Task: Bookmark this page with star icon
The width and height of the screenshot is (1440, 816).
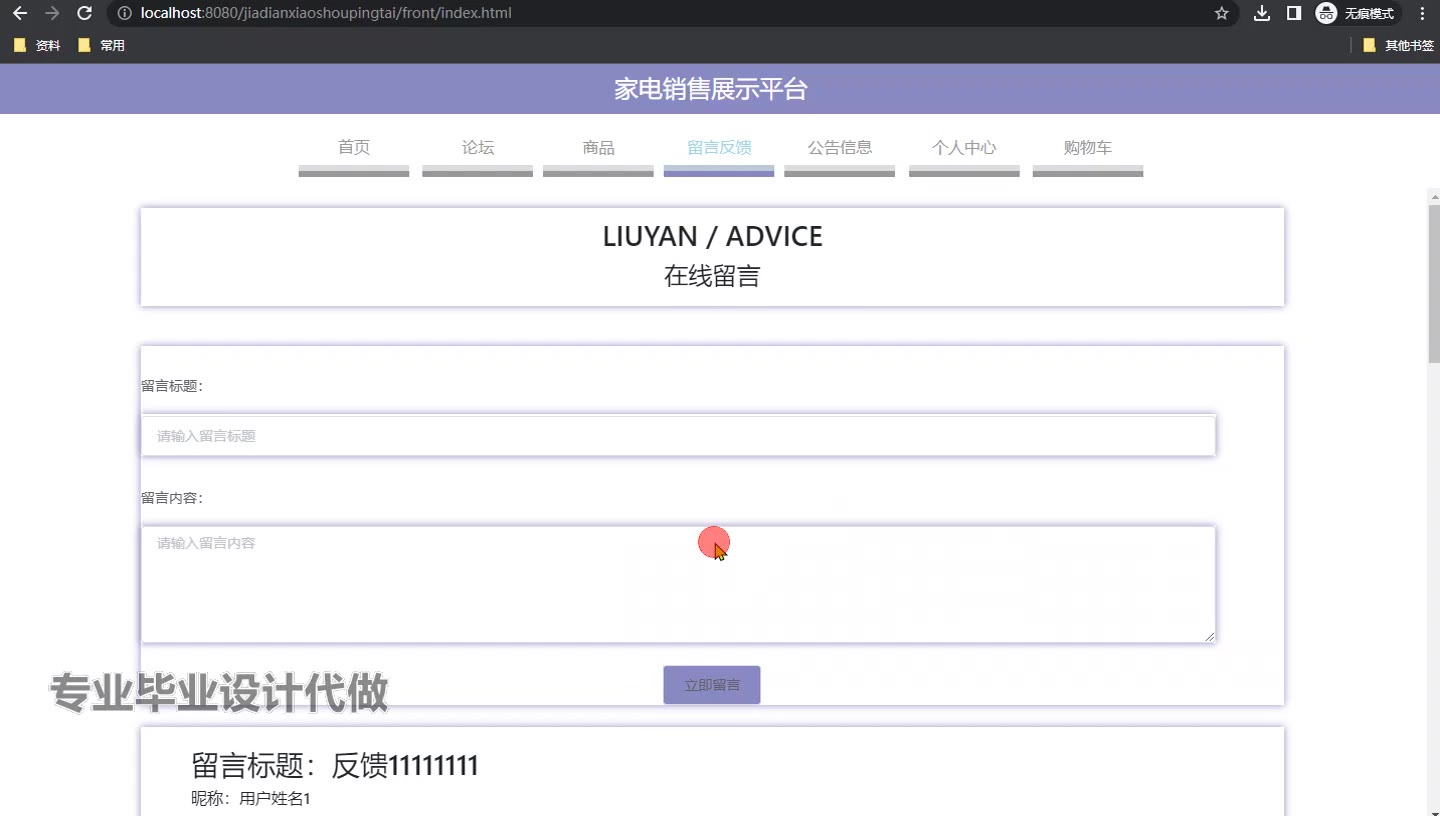Action: [x=1221, y=13]
